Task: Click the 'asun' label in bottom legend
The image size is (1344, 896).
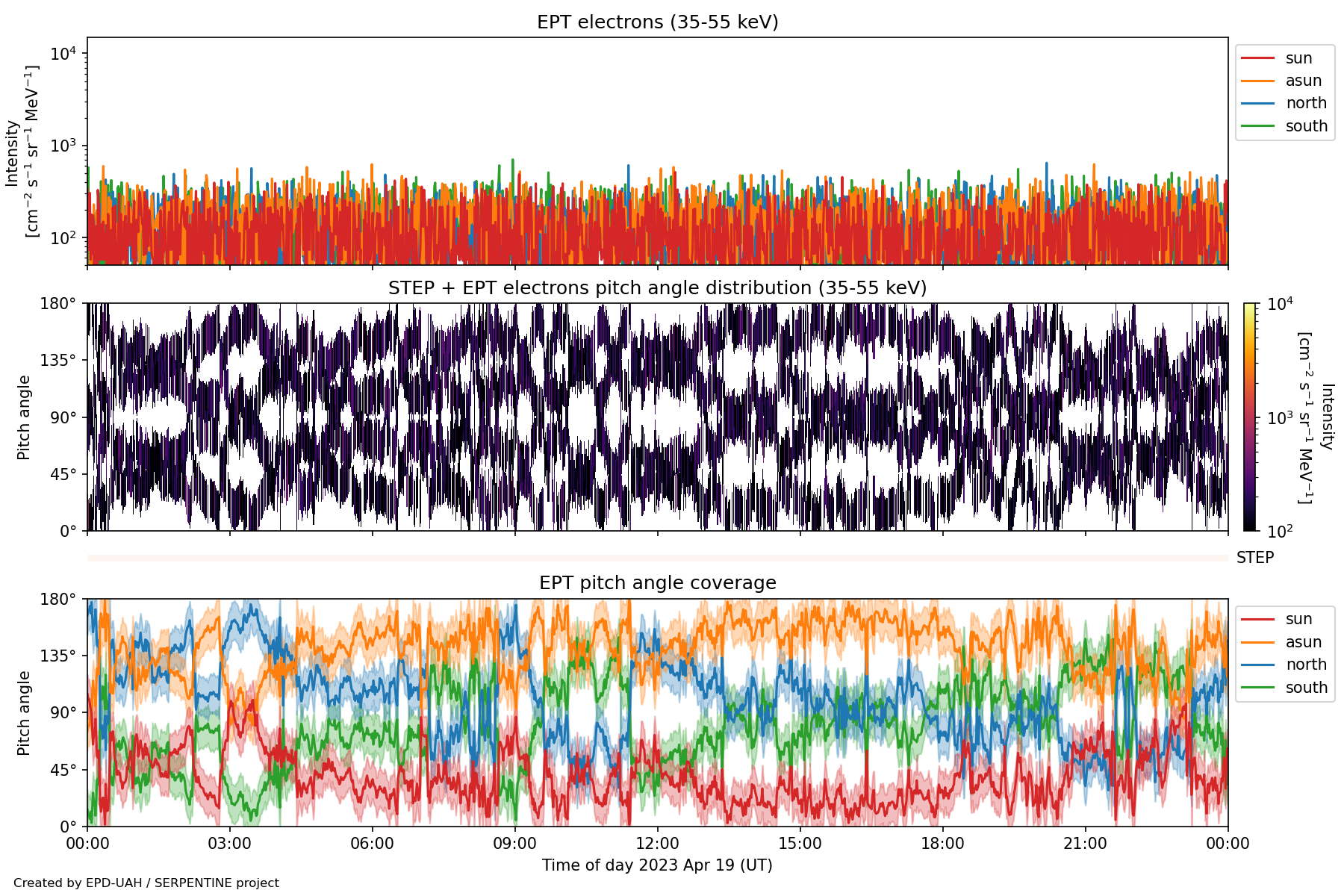Action: pyautogui.click(x=1304, y=642)
